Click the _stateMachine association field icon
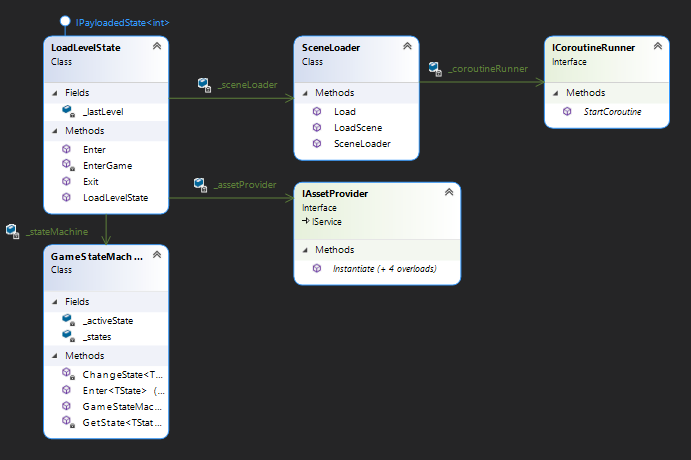Screen dimensions: 691x460 (12, 231)
